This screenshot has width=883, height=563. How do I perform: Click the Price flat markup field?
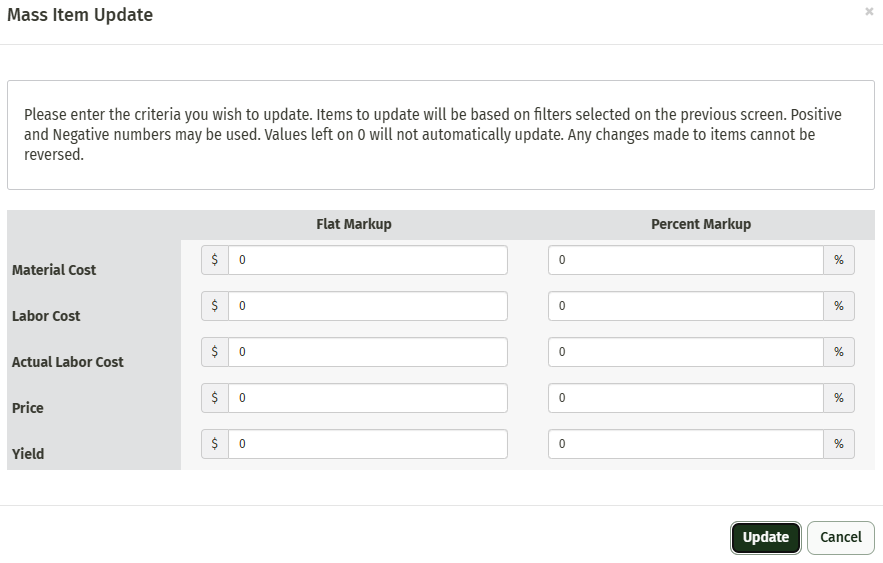point(367,398)
